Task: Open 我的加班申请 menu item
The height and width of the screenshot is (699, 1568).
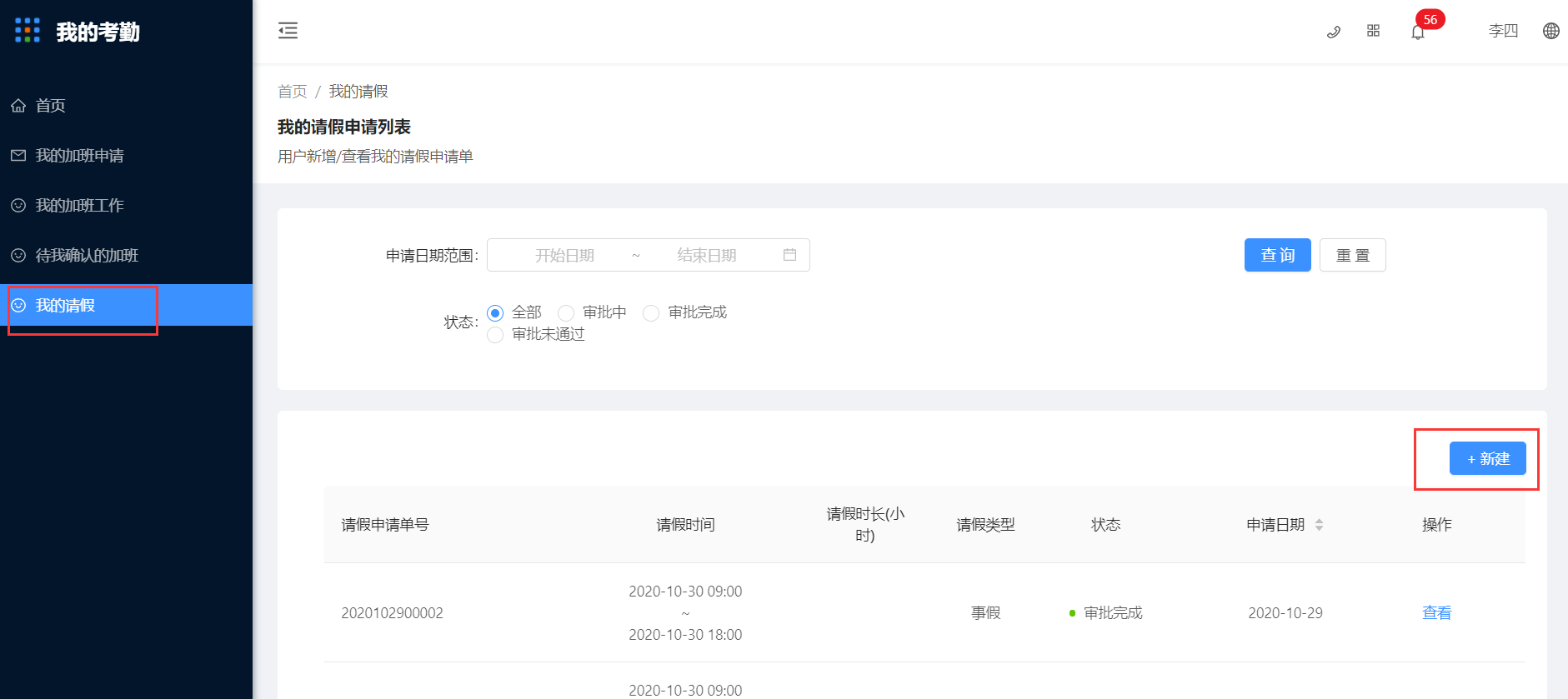Action: (126, 156)
